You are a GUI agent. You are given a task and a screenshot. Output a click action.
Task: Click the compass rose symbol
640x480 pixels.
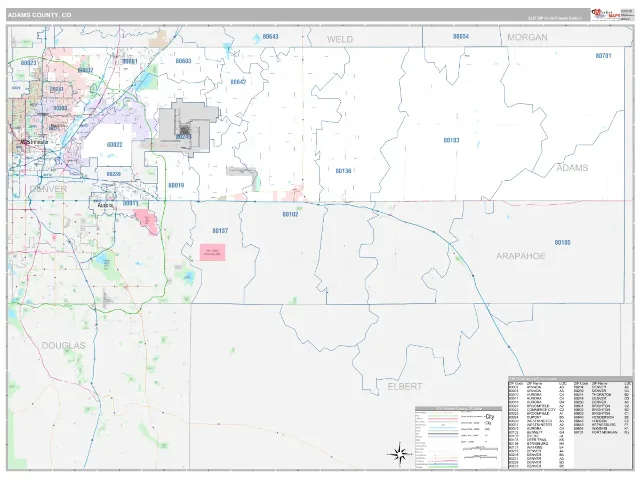400,453
